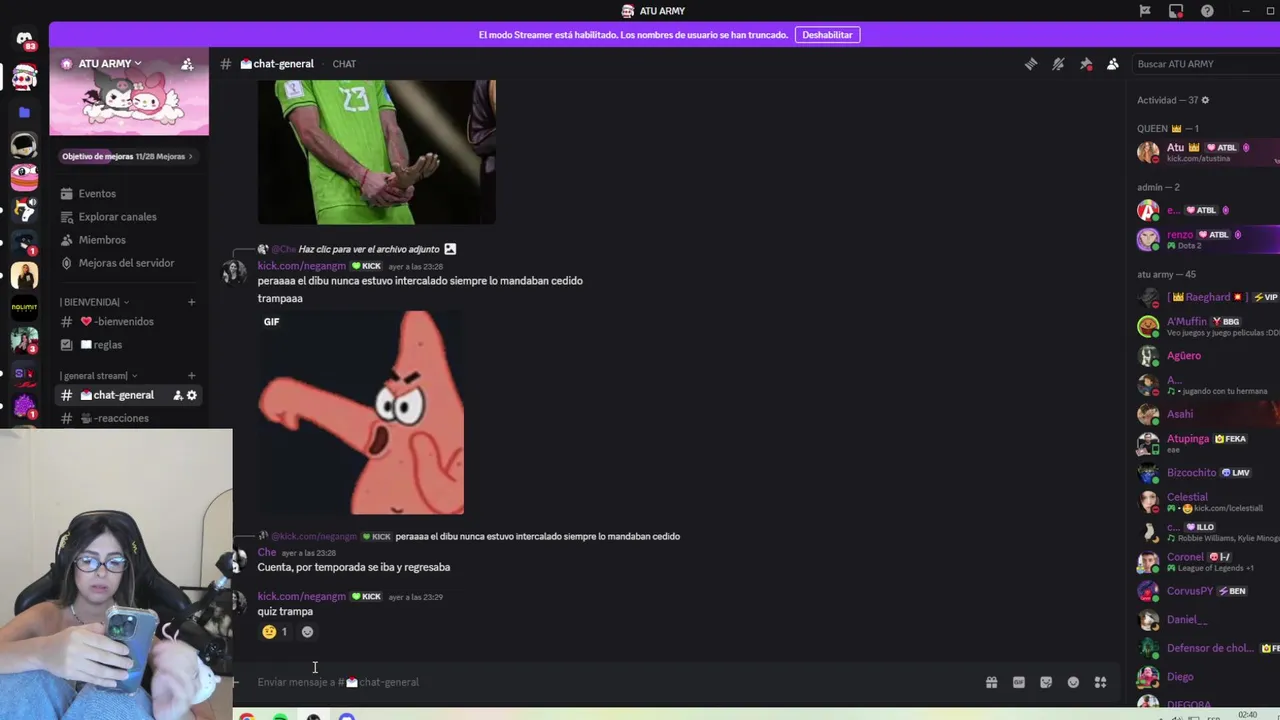Click the Che username in message
The width and height of the screenshot is (1280, 720).
tap(266, 552)
